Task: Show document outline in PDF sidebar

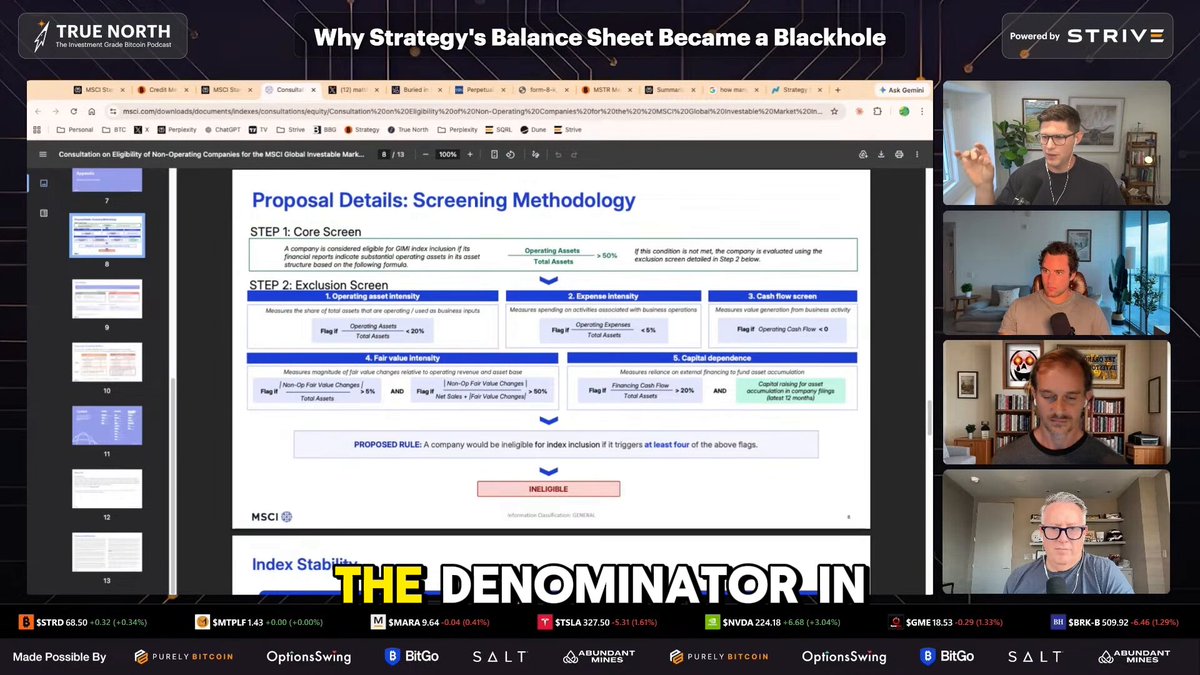Action: [x=43, y=213]
